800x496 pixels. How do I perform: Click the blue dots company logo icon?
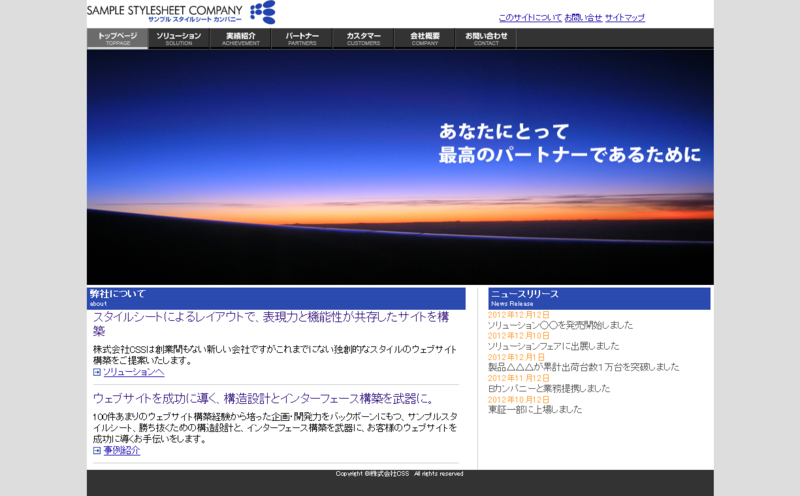click(x=263, y=12)
